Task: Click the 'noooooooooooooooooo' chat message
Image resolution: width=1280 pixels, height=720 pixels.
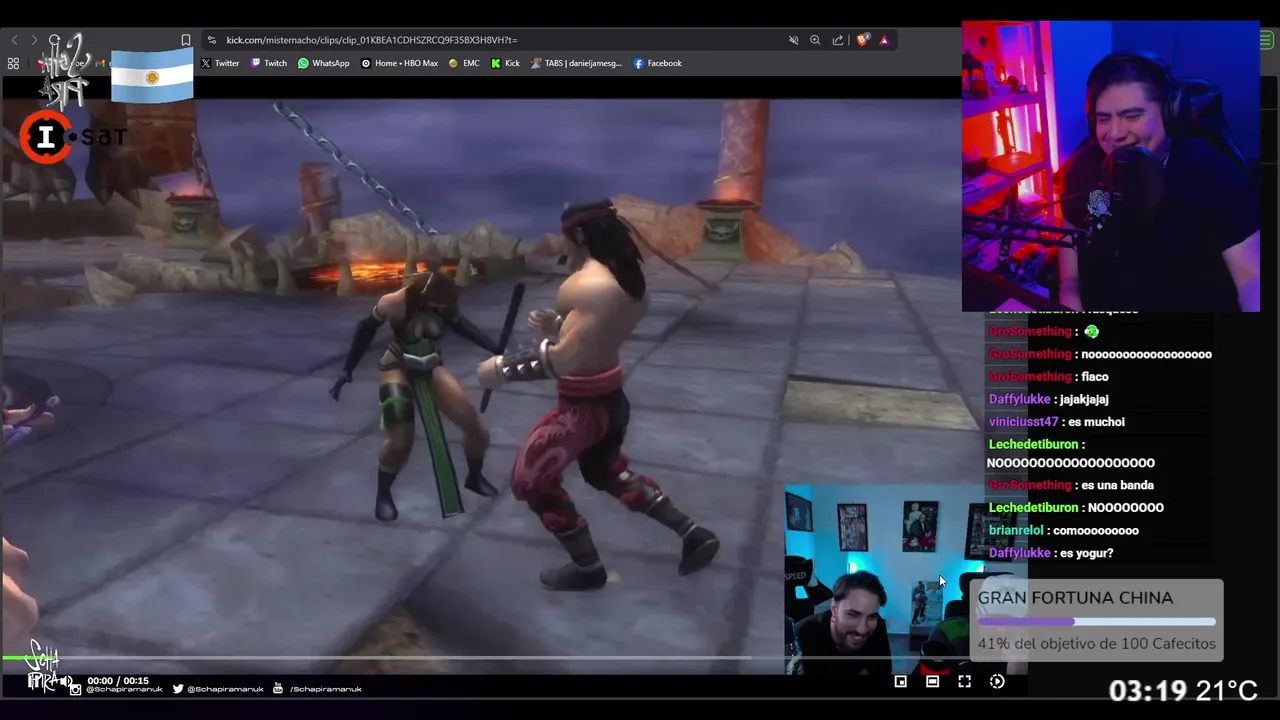Action: coord(1146,354)
